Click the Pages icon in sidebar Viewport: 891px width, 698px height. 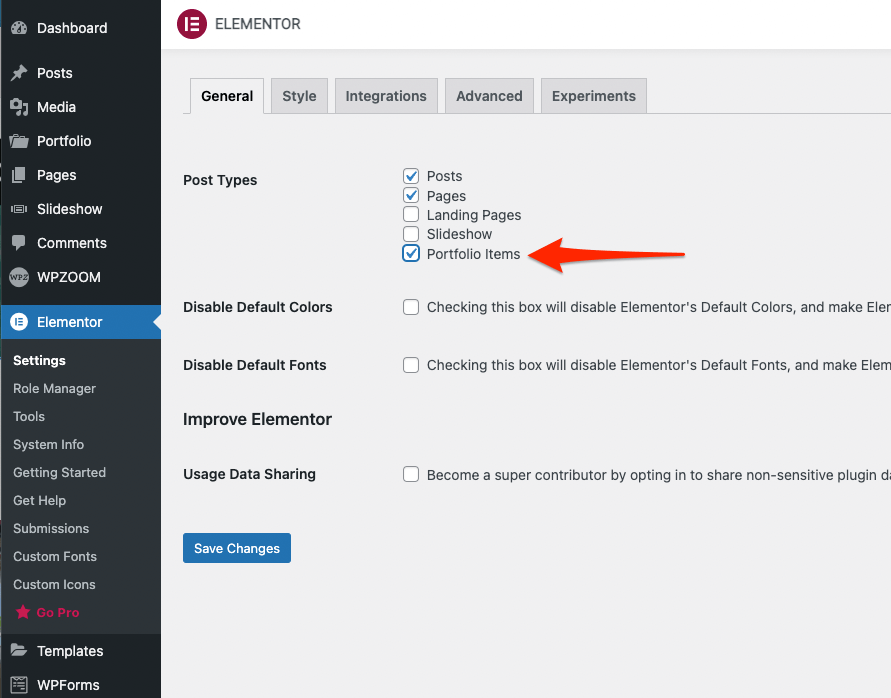(19, 175)
